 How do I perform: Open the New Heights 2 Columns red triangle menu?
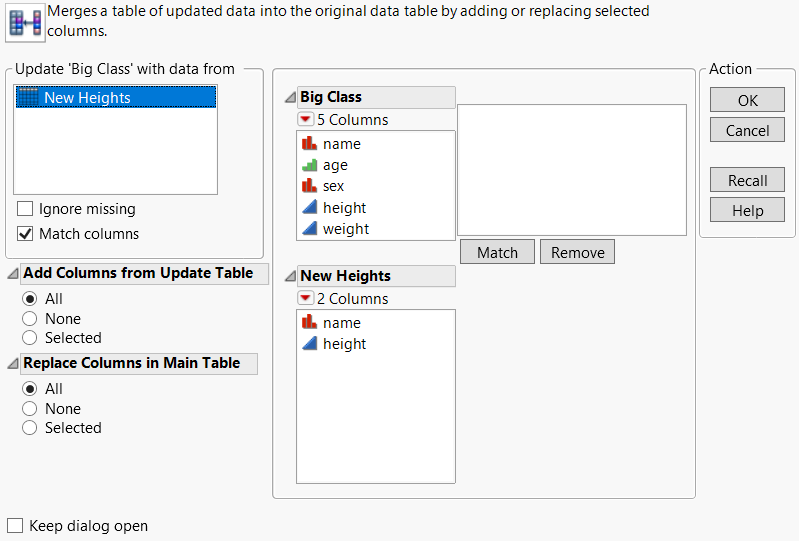click(x=305, y=299)
